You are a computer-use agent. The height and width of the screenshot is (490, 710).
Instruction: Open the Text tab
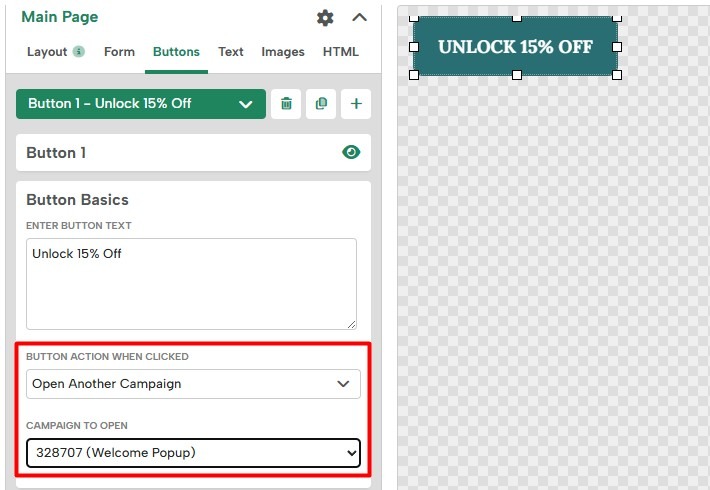point(230,52)
